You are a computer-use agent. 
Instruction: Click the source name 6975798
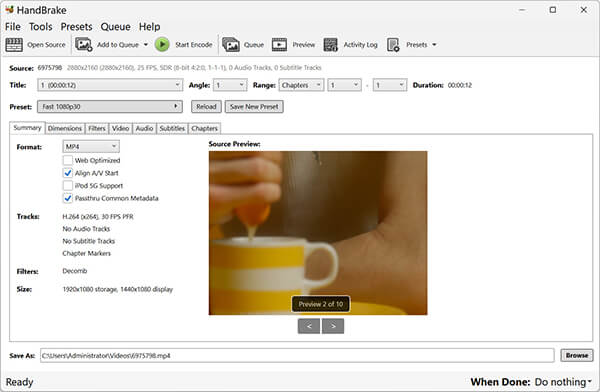point(50,68)
